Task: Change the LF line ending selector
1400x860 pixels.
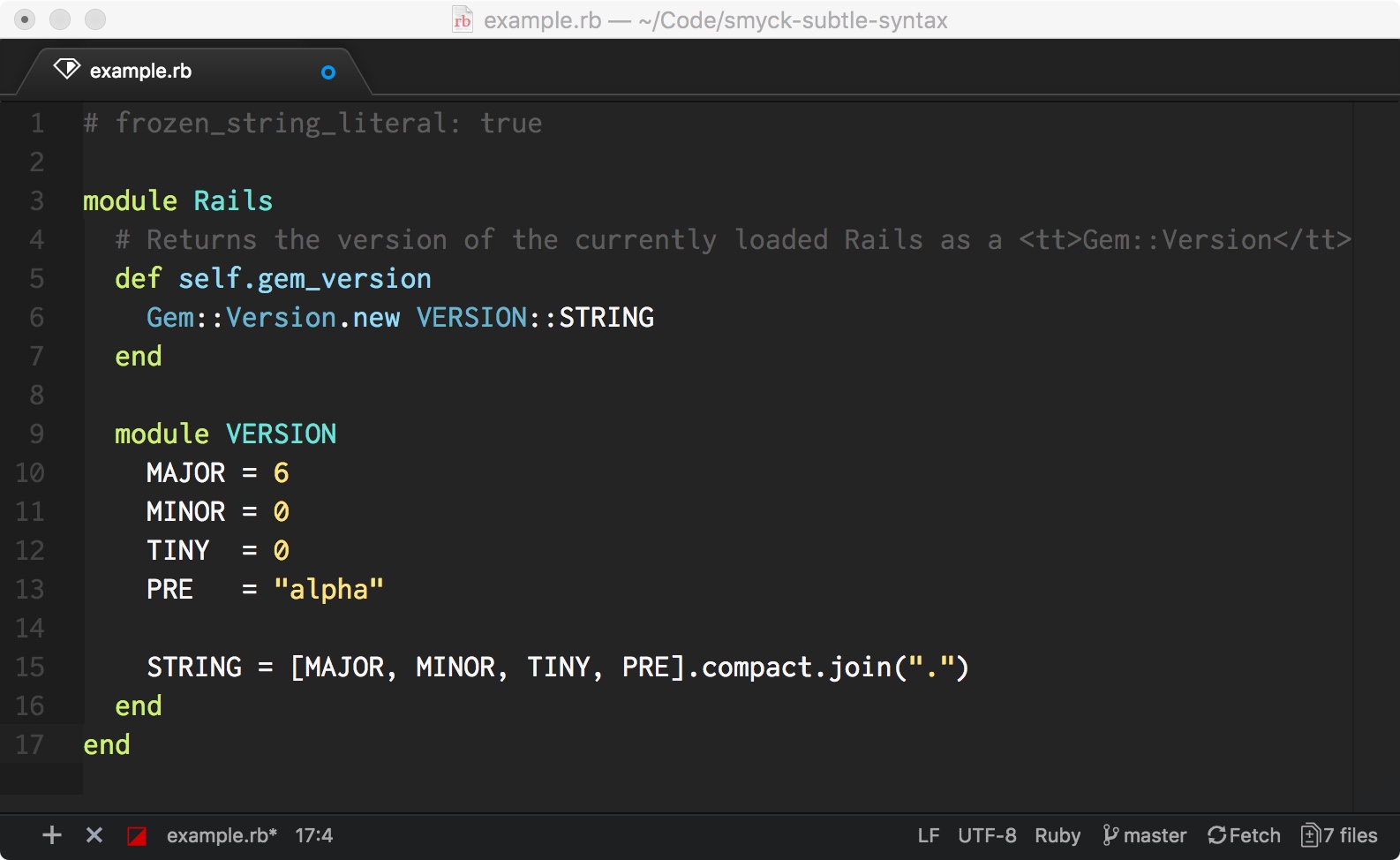Action: coord(929,835)
